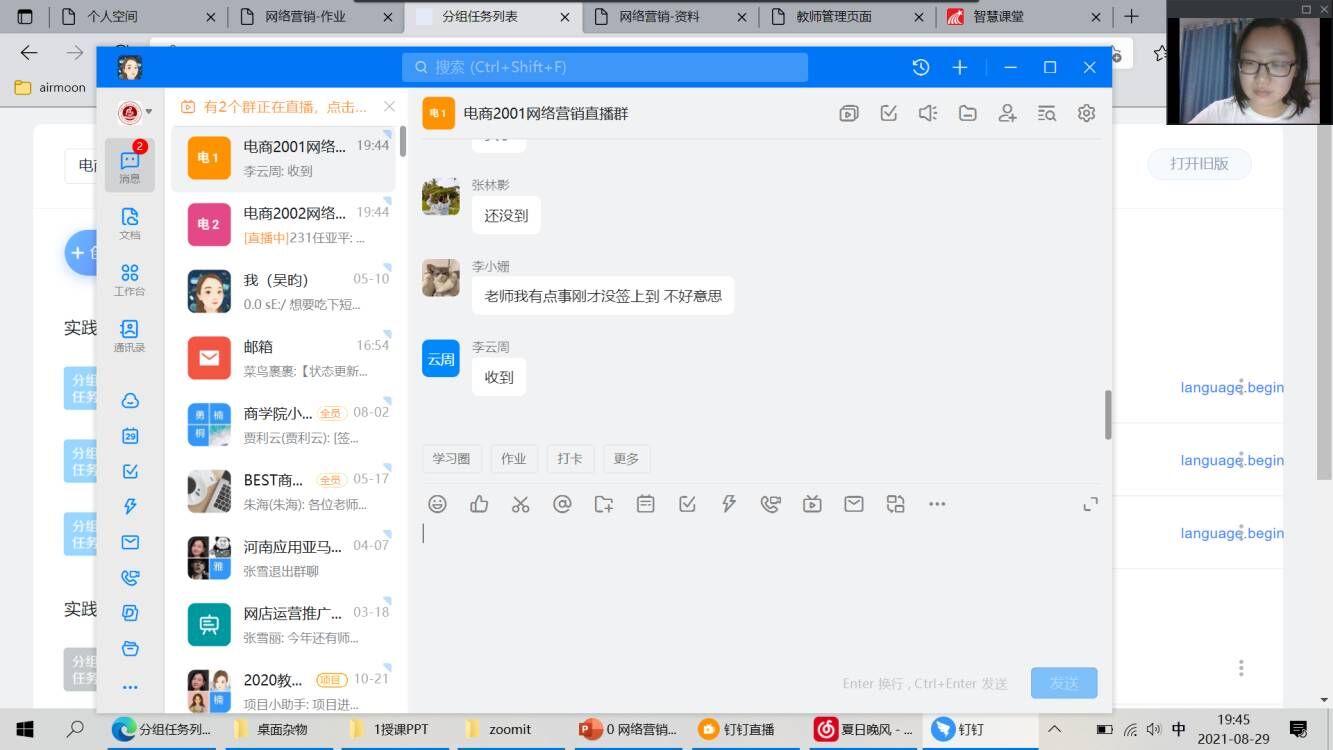Send a thumbs-up from the chat toolbar
Screen dimensions: 1333x750
point(479,504)
